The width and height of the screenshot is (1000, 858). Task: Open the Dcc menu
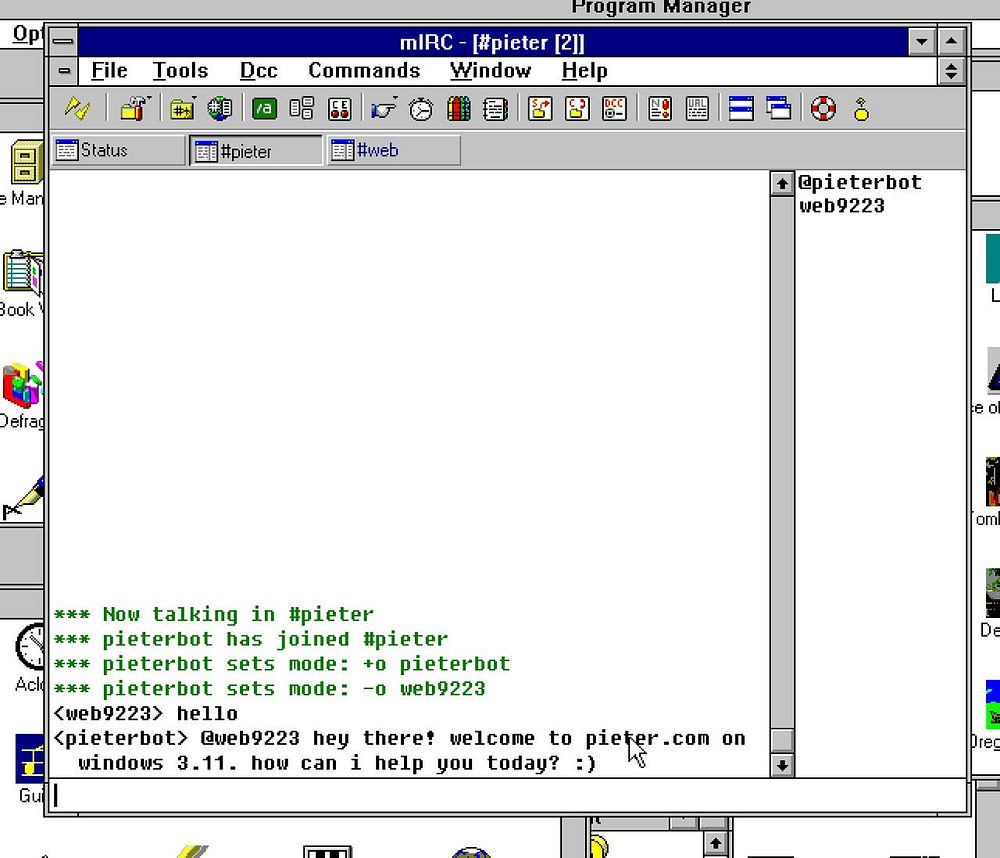[258, 71]
